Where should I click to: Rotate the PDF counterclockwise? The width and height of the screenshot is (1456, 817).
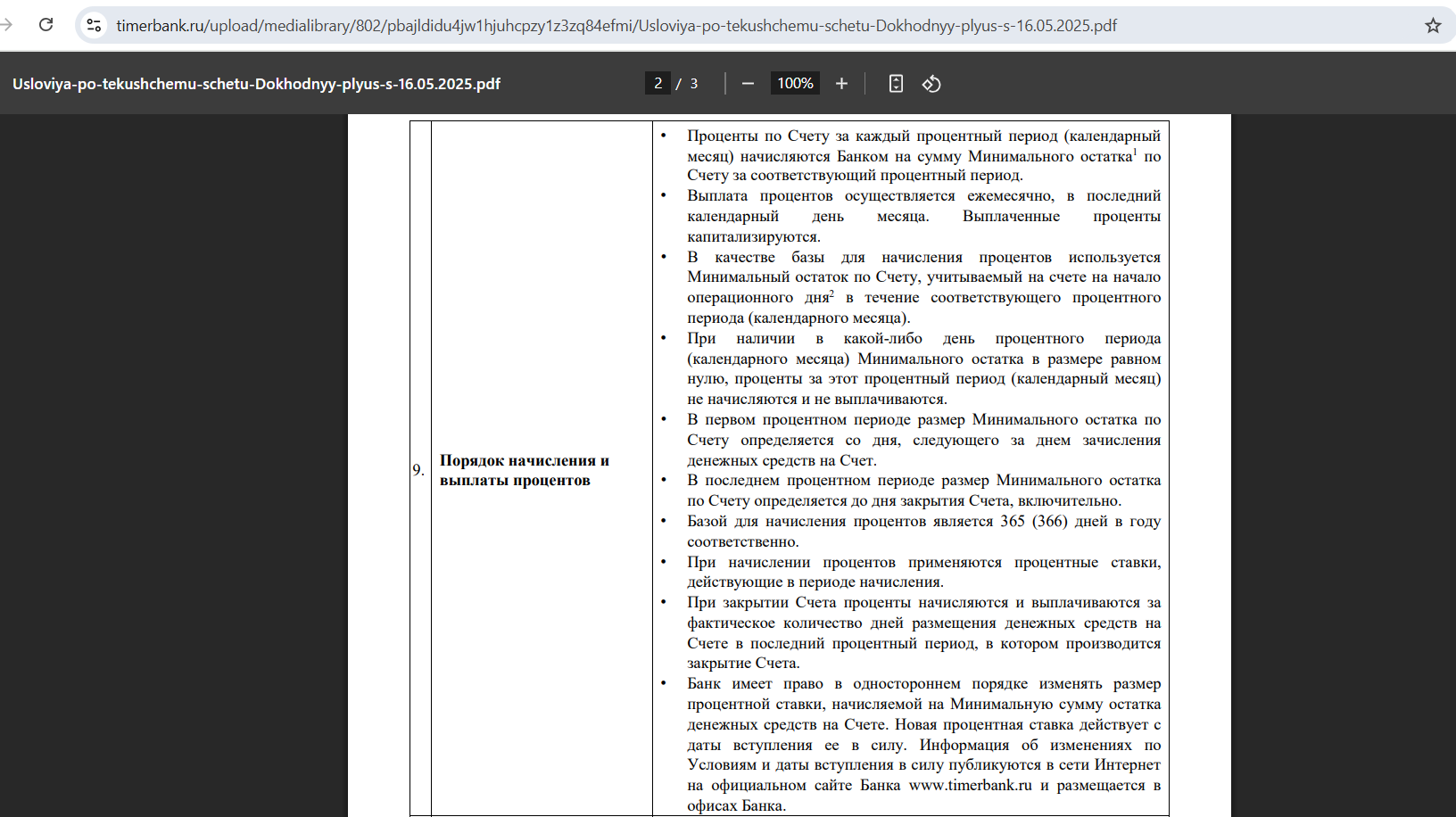(x=931, y=83)
